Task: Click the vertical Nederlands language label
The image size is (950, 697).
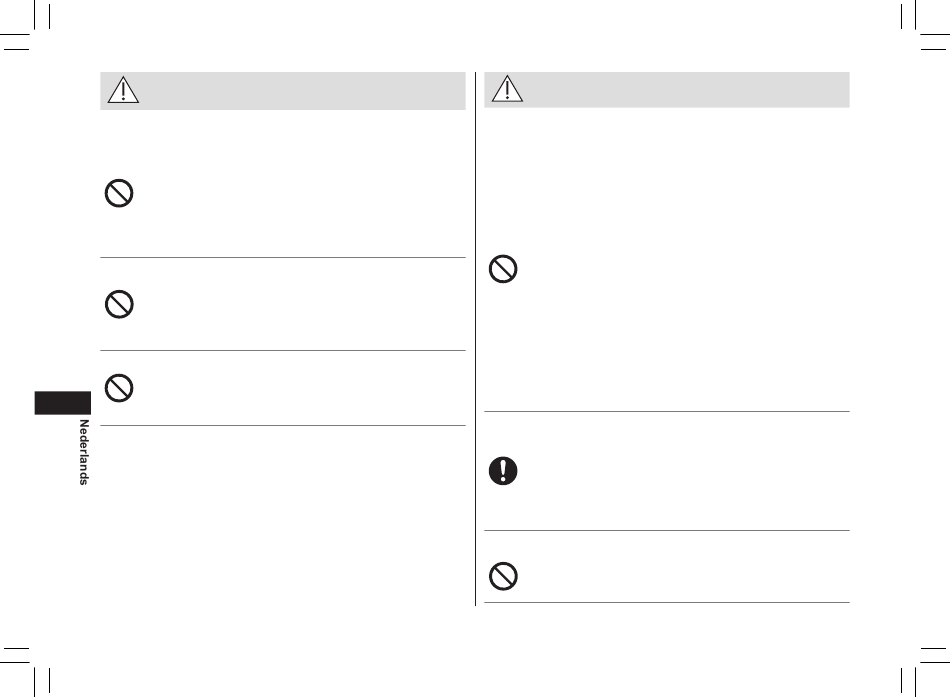Action: (84, 452)
